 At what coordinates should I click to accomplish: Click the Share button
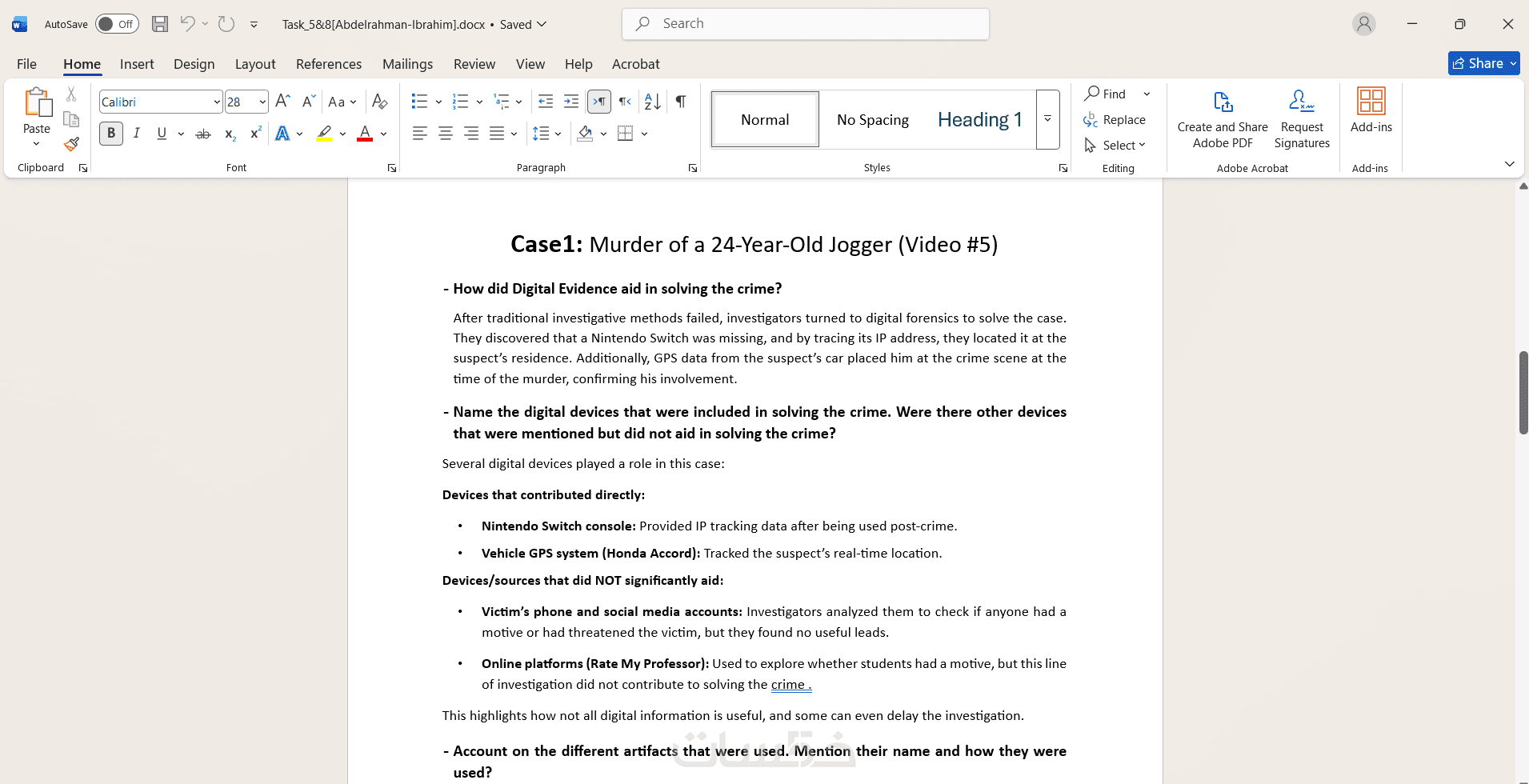coord(1483,63)
